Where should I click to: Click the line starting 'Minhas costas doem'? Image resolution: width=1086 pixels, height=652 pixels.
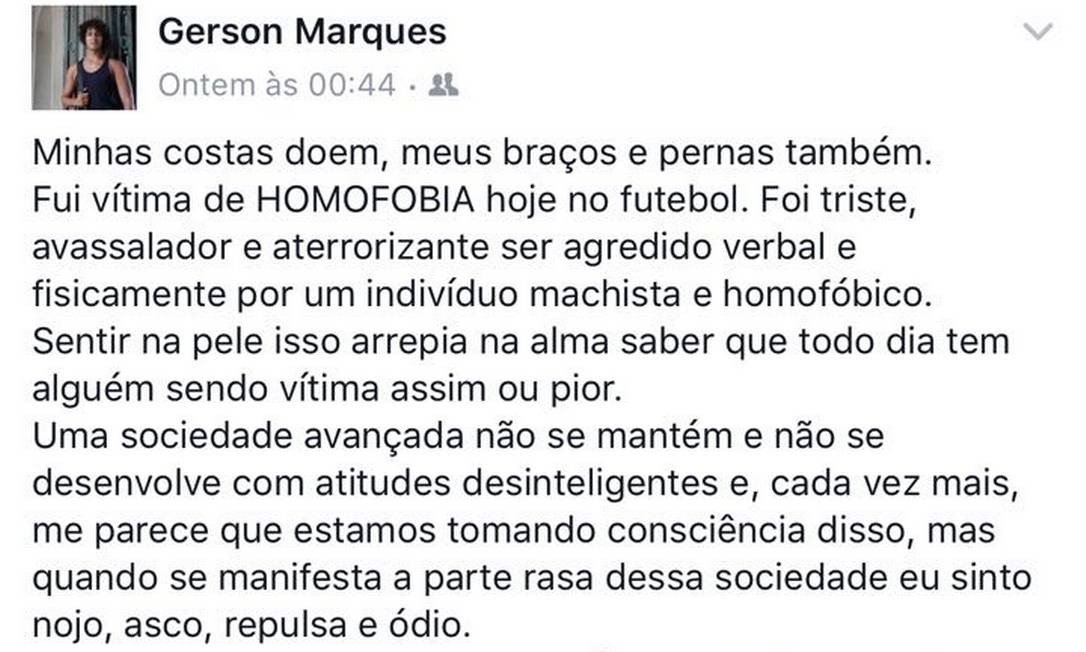click(482, 155)
